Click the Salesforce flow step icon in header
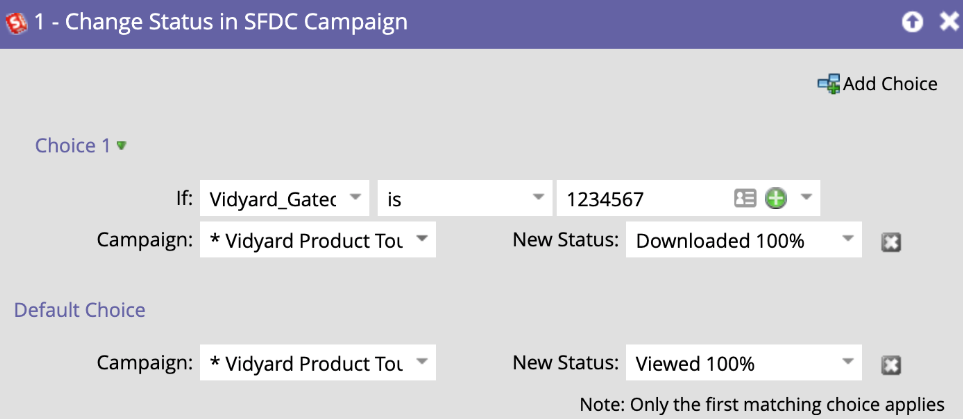Image resolution: width=963 pixels, height=419 pixels. [x=15, y=23]
